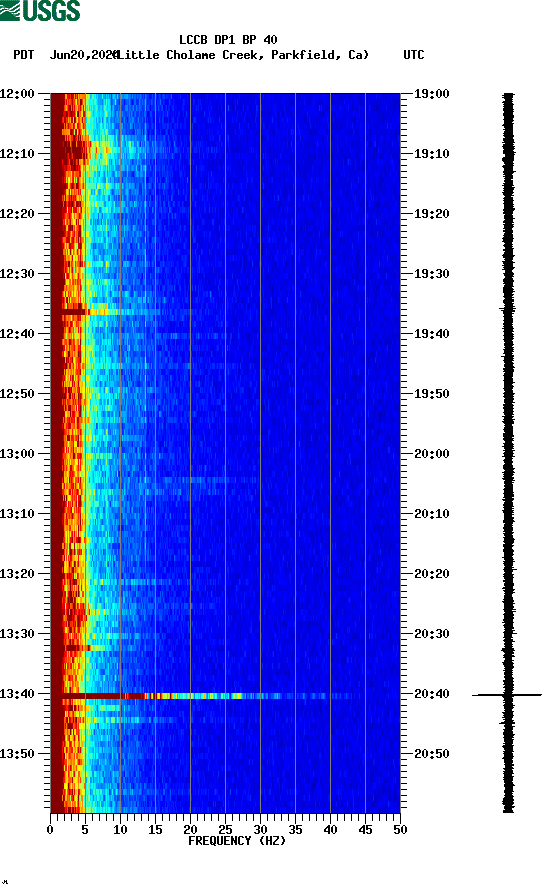Click the 35 Hz frequency tick label
552x893 pixels.
click(296, 830)
